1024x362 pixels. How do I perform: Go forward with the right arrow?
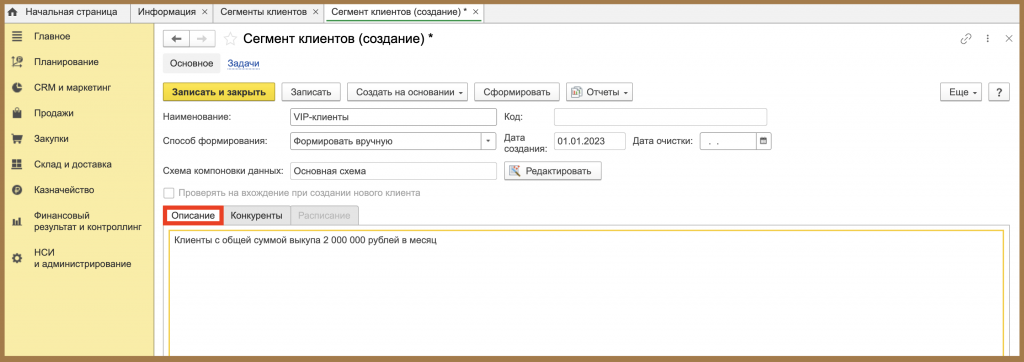tap(202, 39)
